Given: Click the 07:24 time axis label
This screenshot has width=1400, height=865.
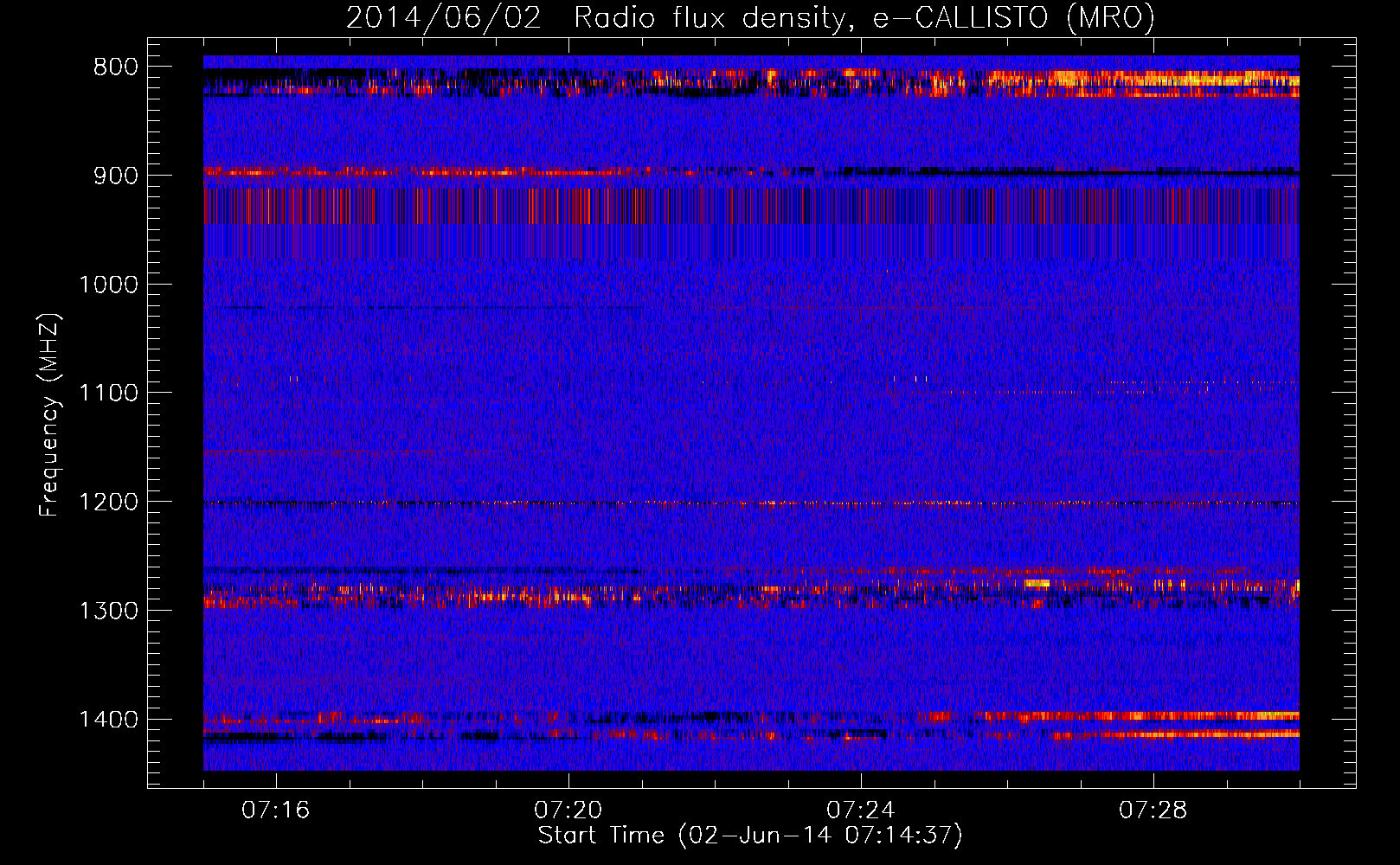Looking at the screenshot, I should (x=860, y=811).
